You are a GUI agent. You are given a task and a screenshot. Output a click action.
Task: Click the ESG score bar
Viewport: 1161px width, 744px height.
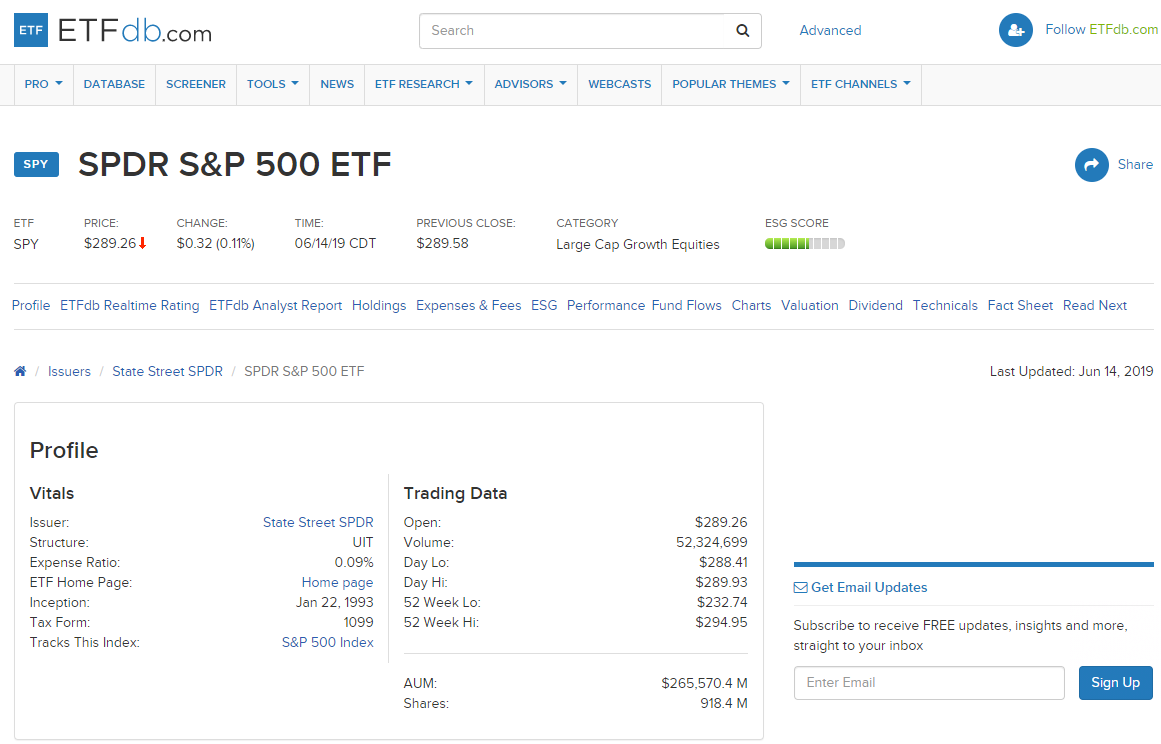[x=805, y=244]
